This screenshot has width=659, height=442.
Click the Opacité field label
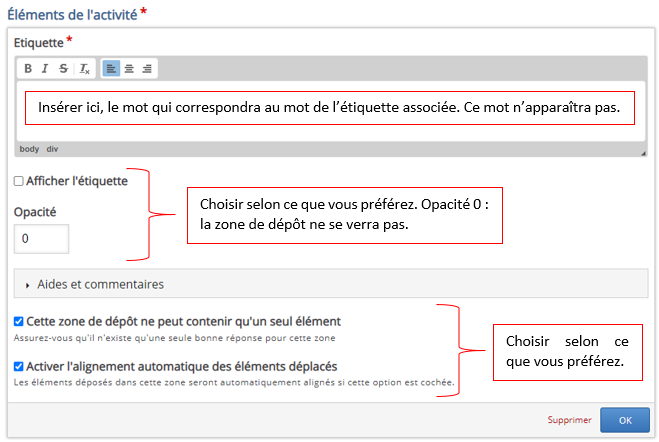click(x=35, y=212)
